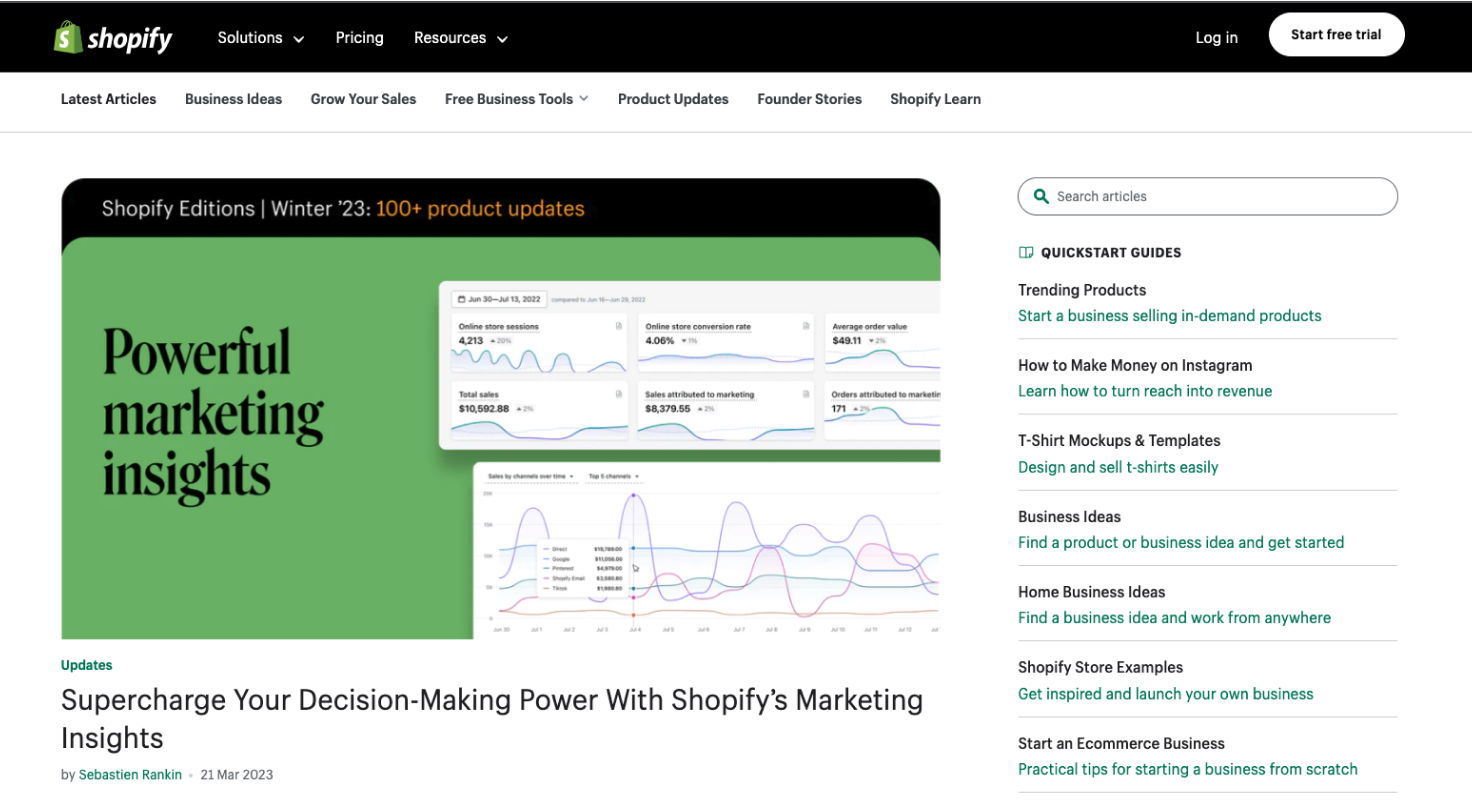Open the Resources dropdown menu

coord(459,37)
